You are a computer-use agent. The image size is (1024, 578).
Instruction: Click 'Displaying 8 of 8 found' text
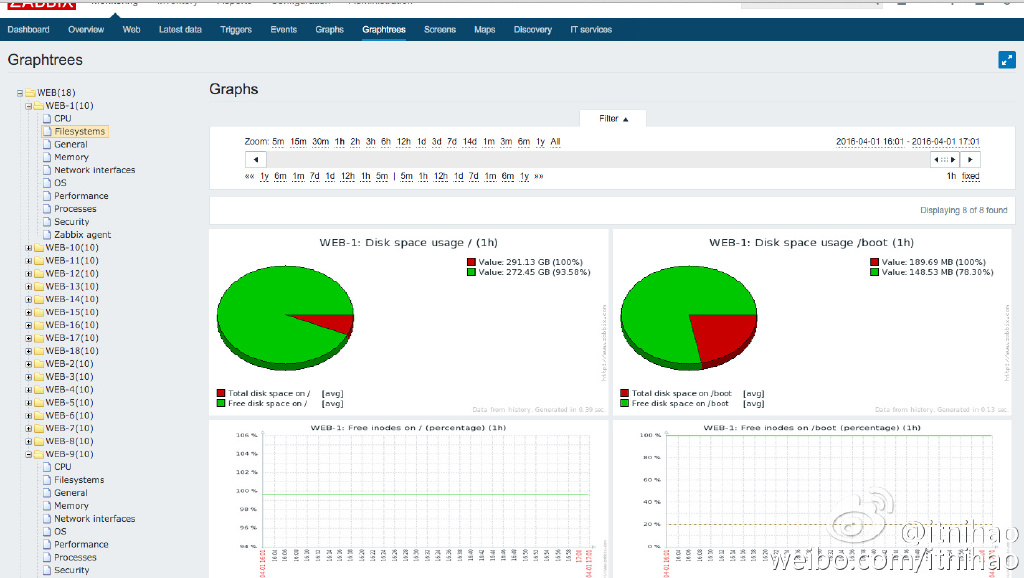pyautogui.click(x=963, y=210)
